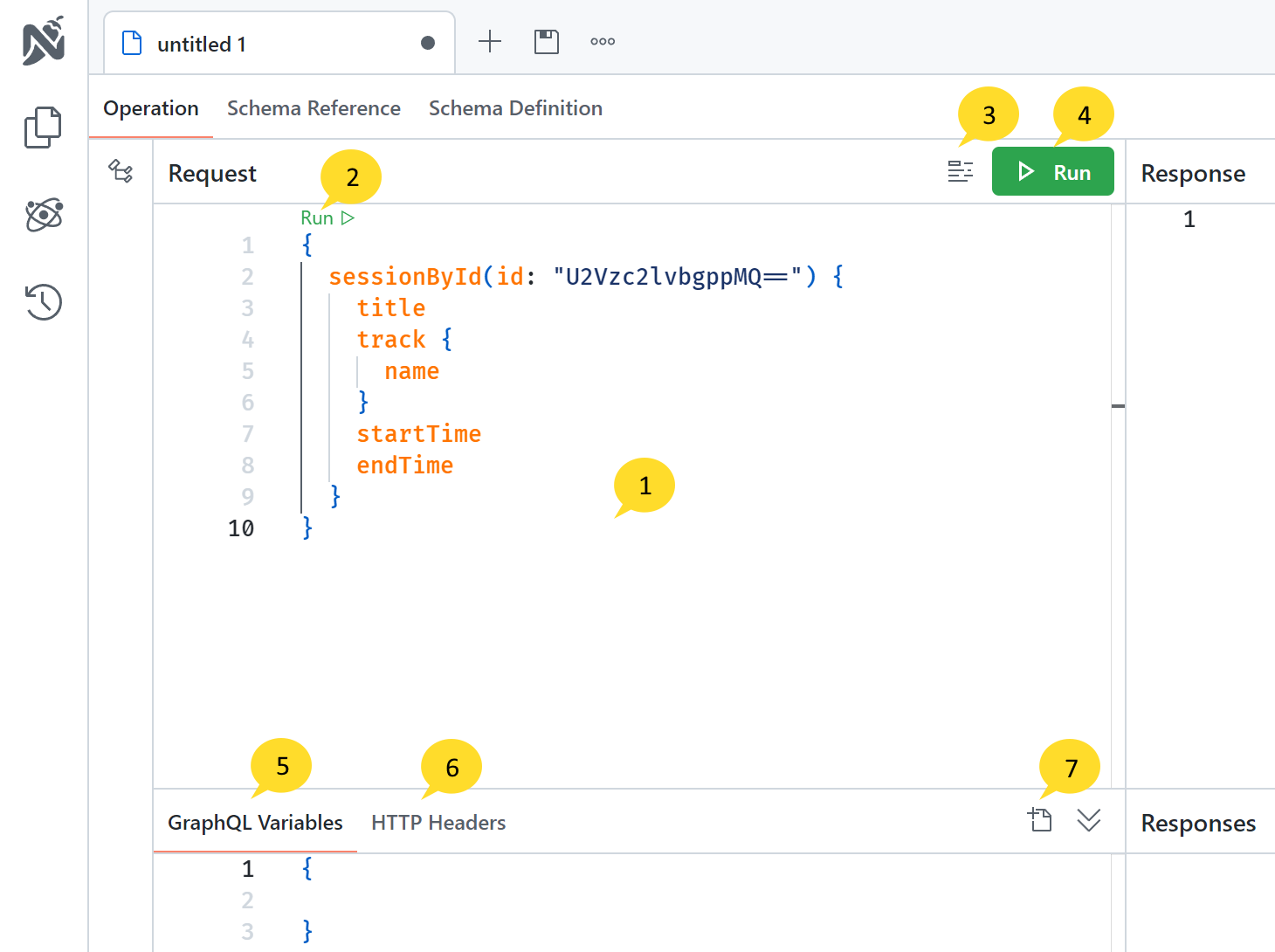Viewport: 1275px width, 952px height.
Task: Click the format query icon beside Run
Action: pyautogui.click(x=961, y=172)
